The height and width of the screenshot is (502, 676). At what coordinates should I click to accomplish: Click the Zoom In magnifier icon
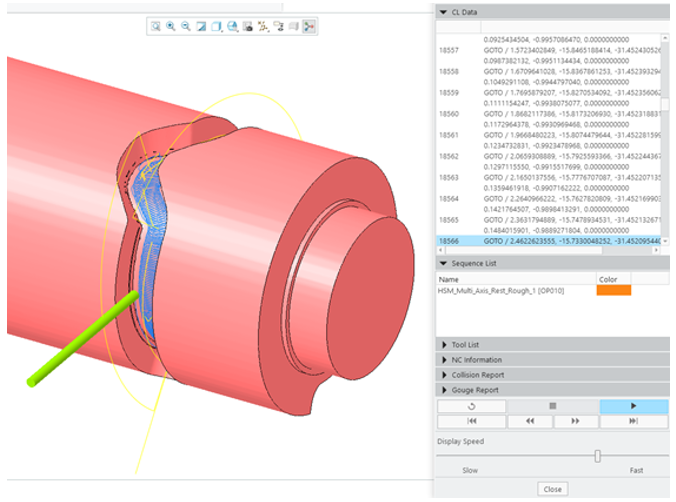171,27
